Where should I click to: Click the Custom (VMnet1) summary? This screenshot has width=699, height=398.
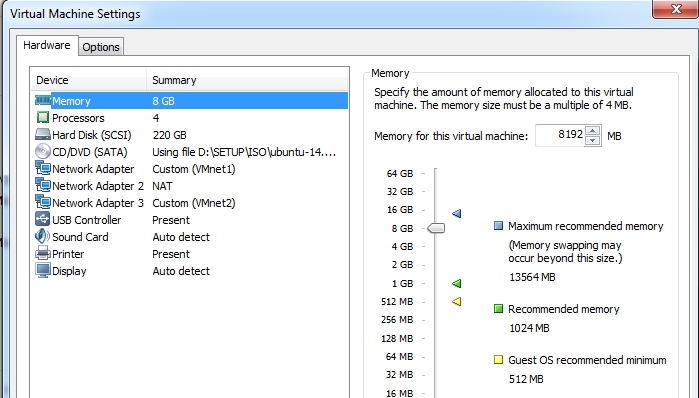pyautogui.click(x=193, y=169)
